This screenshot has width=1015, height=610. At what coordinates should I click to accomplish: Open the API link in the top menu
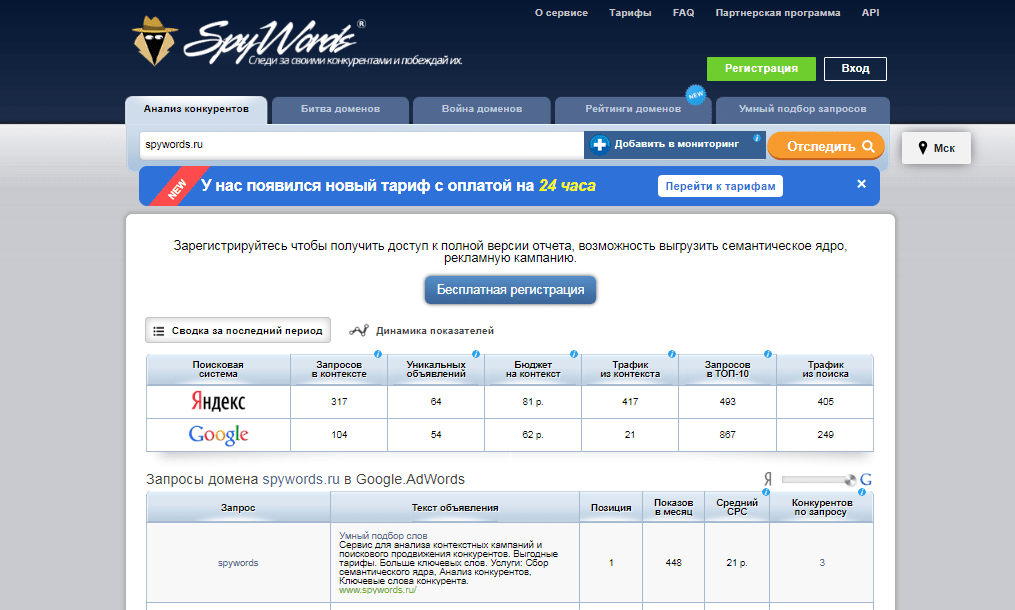[x=871, y=13]
